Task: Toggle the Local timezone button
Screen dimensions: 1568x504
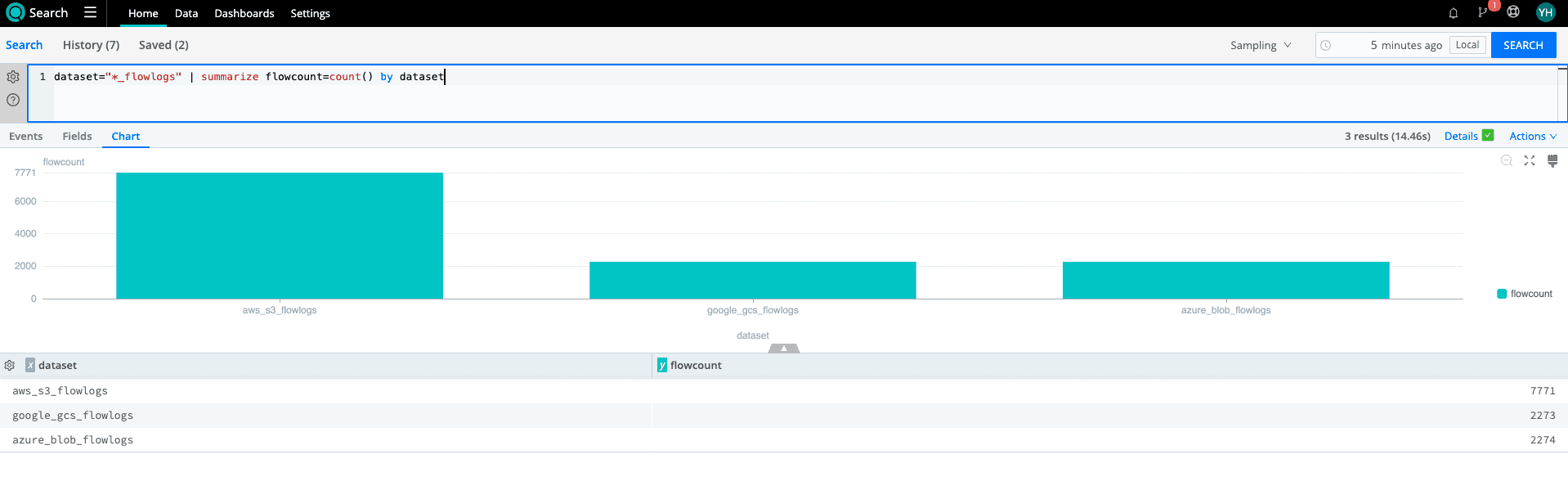Action: coord(1467,45)
